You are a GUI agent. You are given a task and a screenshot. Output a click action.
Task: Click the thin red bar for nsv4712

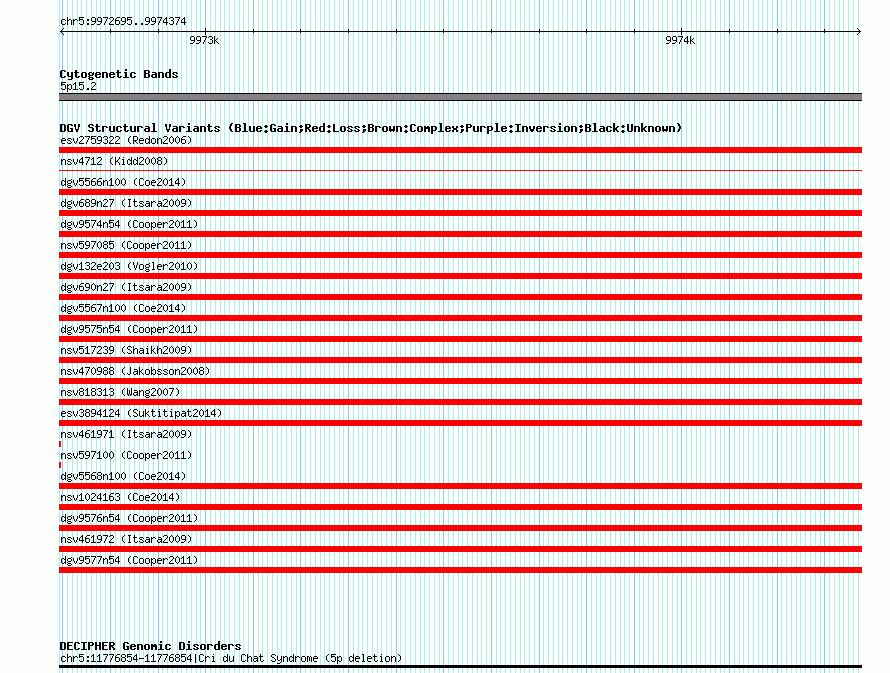click(460, 170)
